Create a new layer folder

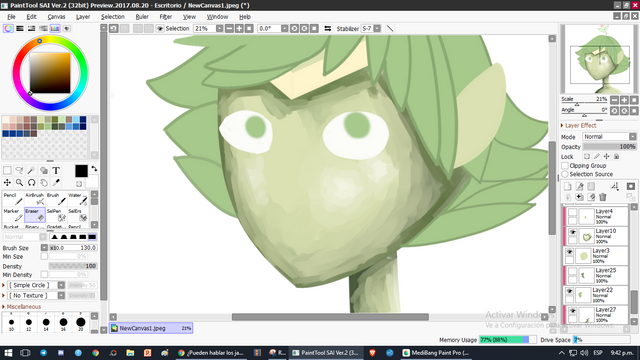click(x=591, y=187)
